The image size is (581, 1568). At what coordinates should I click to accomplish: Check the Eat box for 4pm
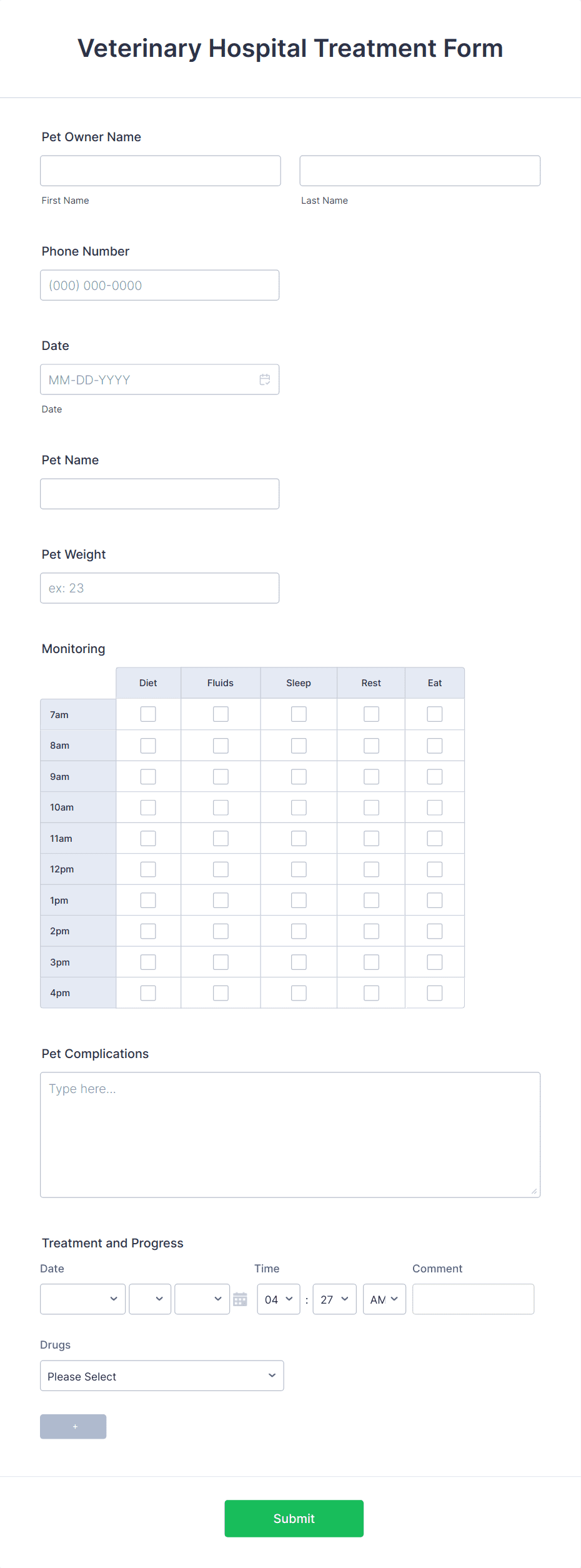(x=434, y=992)
